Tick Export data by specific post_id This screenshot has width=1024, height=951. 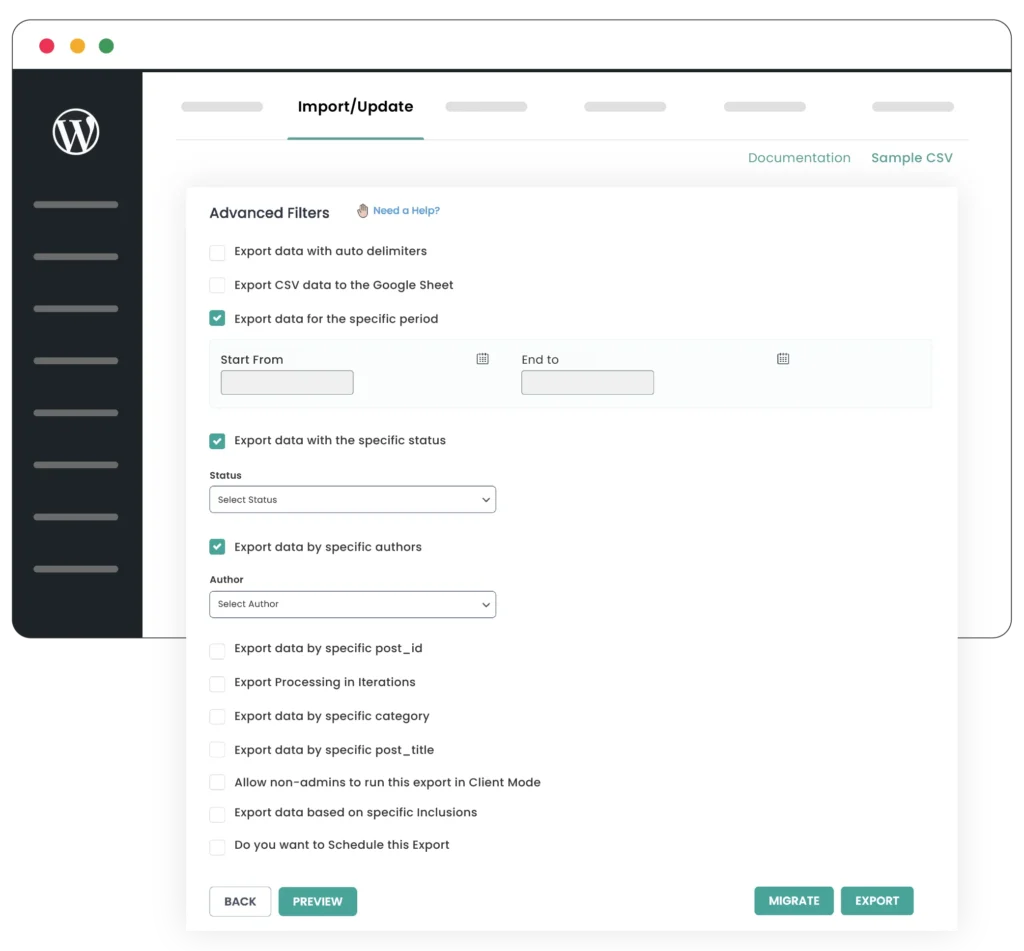(217, 650)
